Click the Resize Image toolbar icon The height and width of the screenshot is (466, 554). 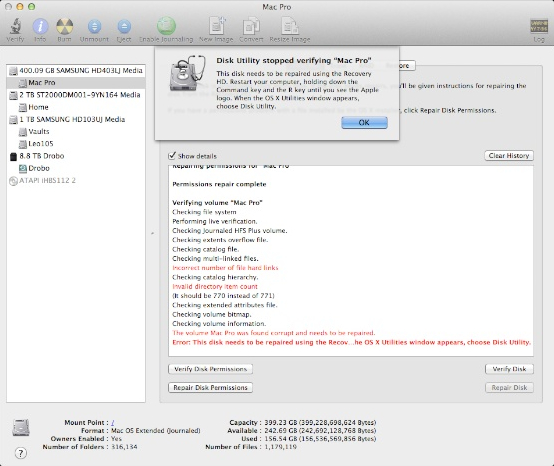tap(290, 26)
